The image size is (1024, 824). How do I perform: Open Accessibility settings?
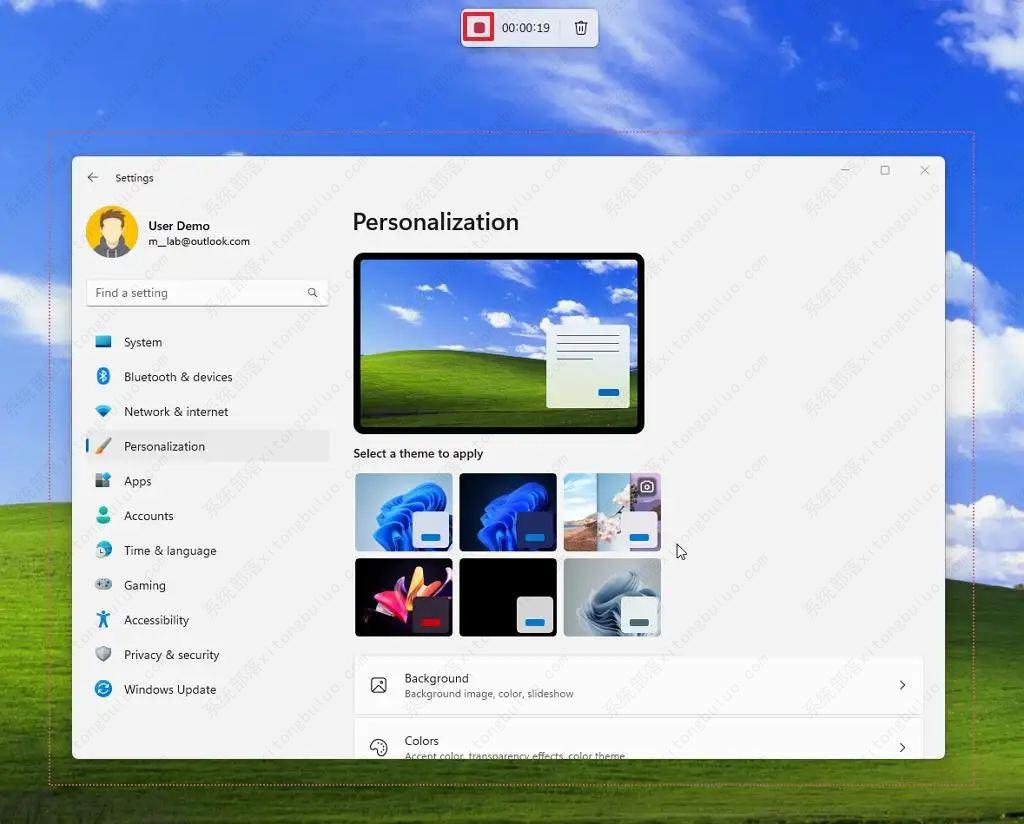(x=156, y=620)
